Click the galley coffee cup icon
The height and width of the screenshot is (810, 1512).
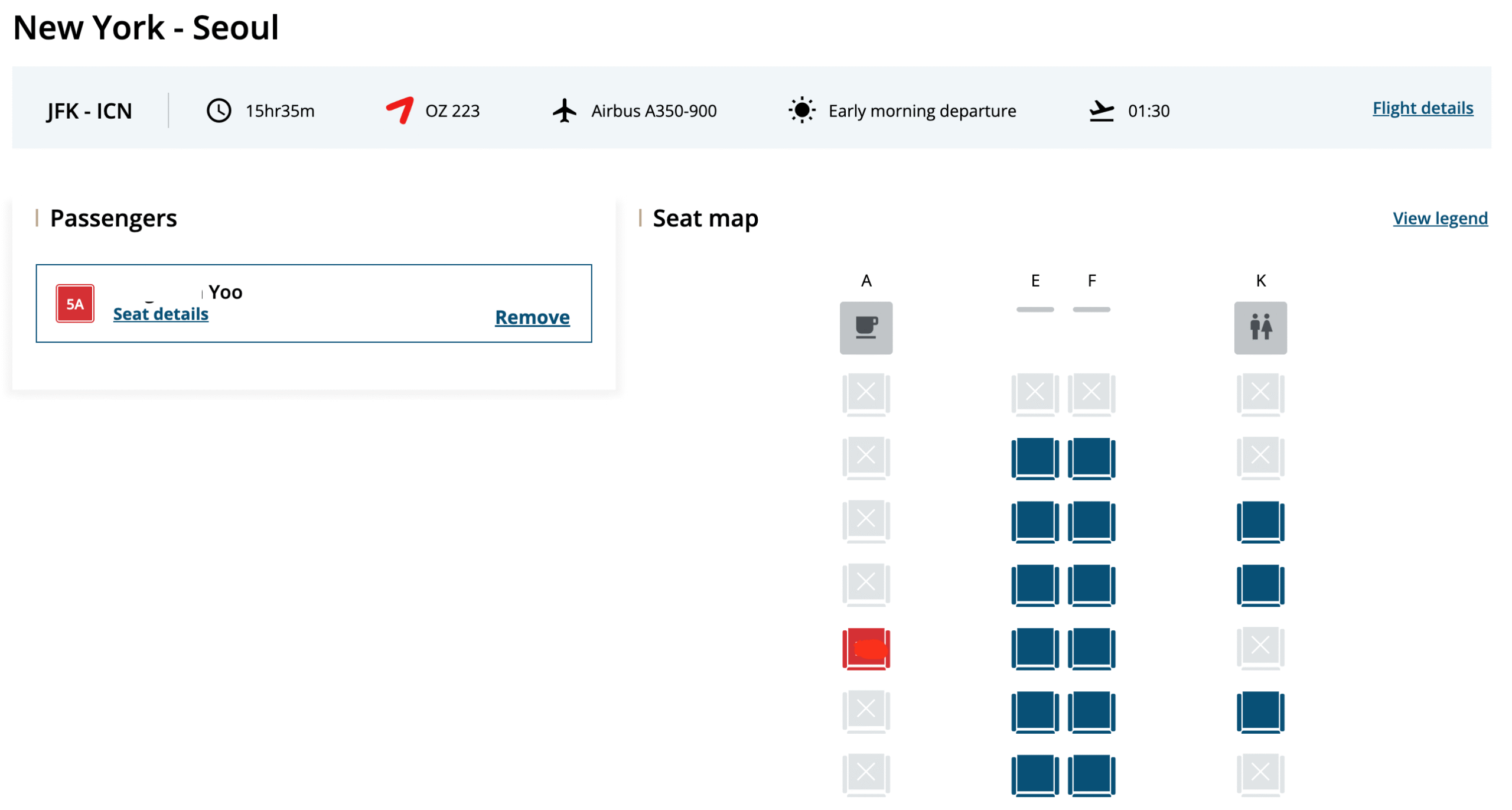(x=865, y=328)
